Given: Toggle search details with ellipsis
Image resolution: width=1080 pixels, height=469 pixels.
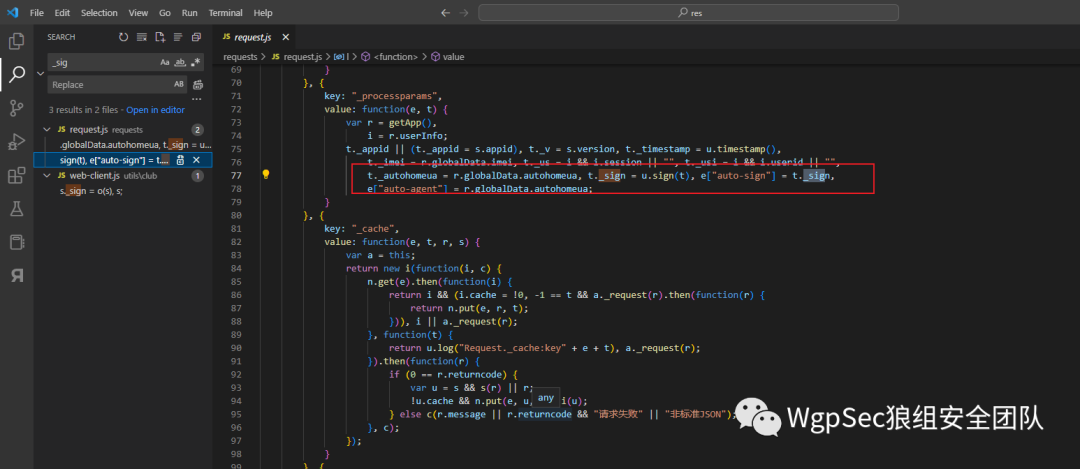Looking at the screenshot, I should [198, 98].
